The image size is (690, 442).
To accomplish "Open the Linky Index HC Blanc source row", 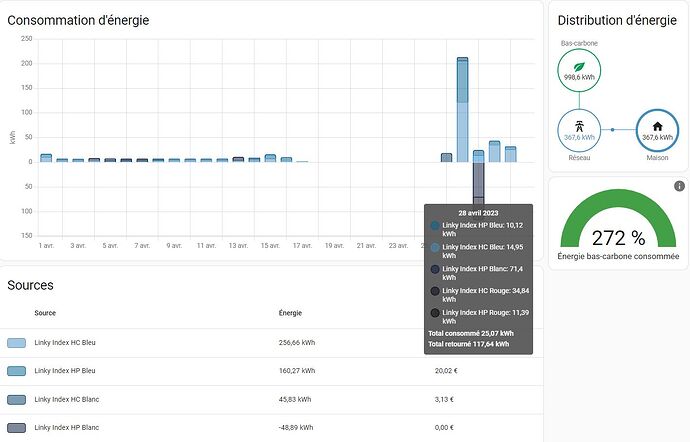I will click(x=272, y=400).
